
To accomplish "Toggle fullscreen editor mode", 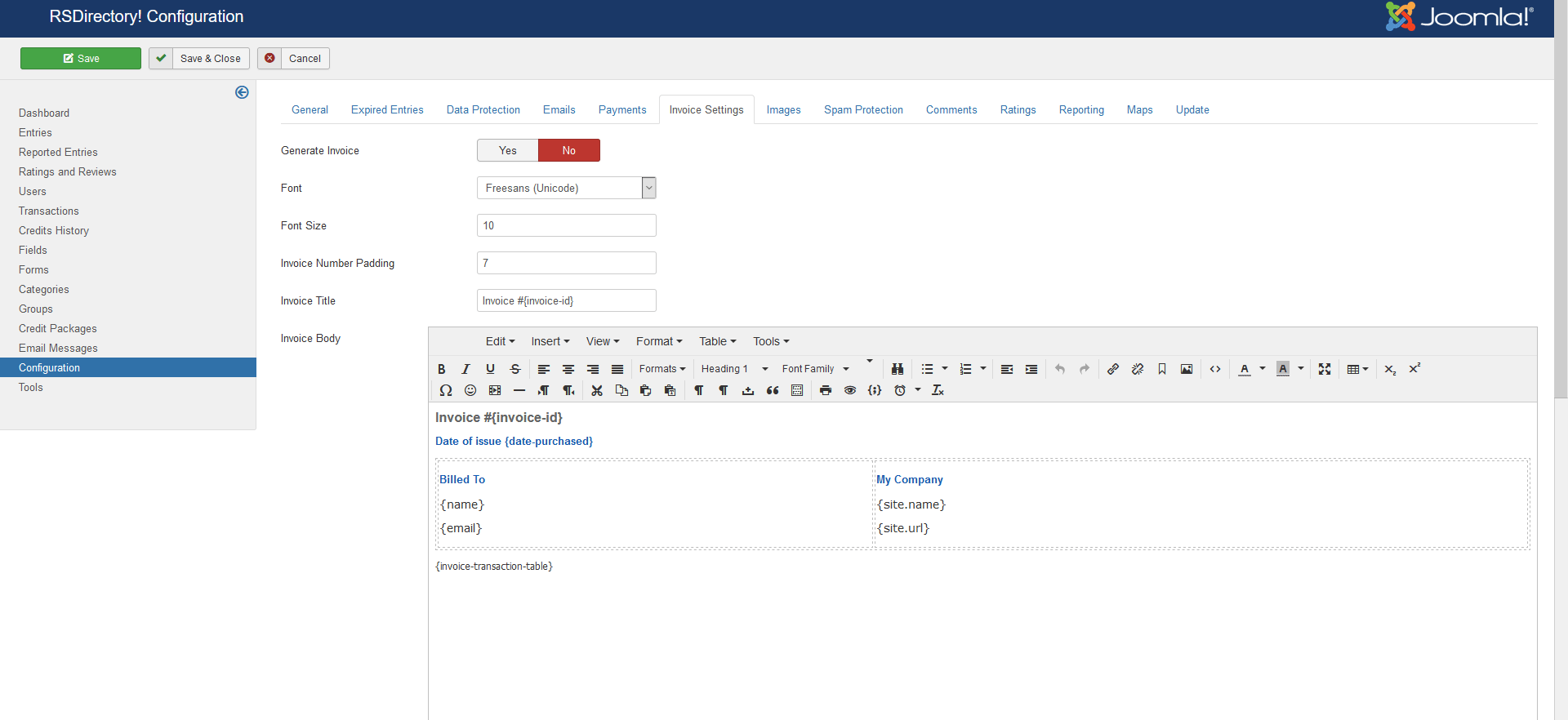I will coord(1325,369).
